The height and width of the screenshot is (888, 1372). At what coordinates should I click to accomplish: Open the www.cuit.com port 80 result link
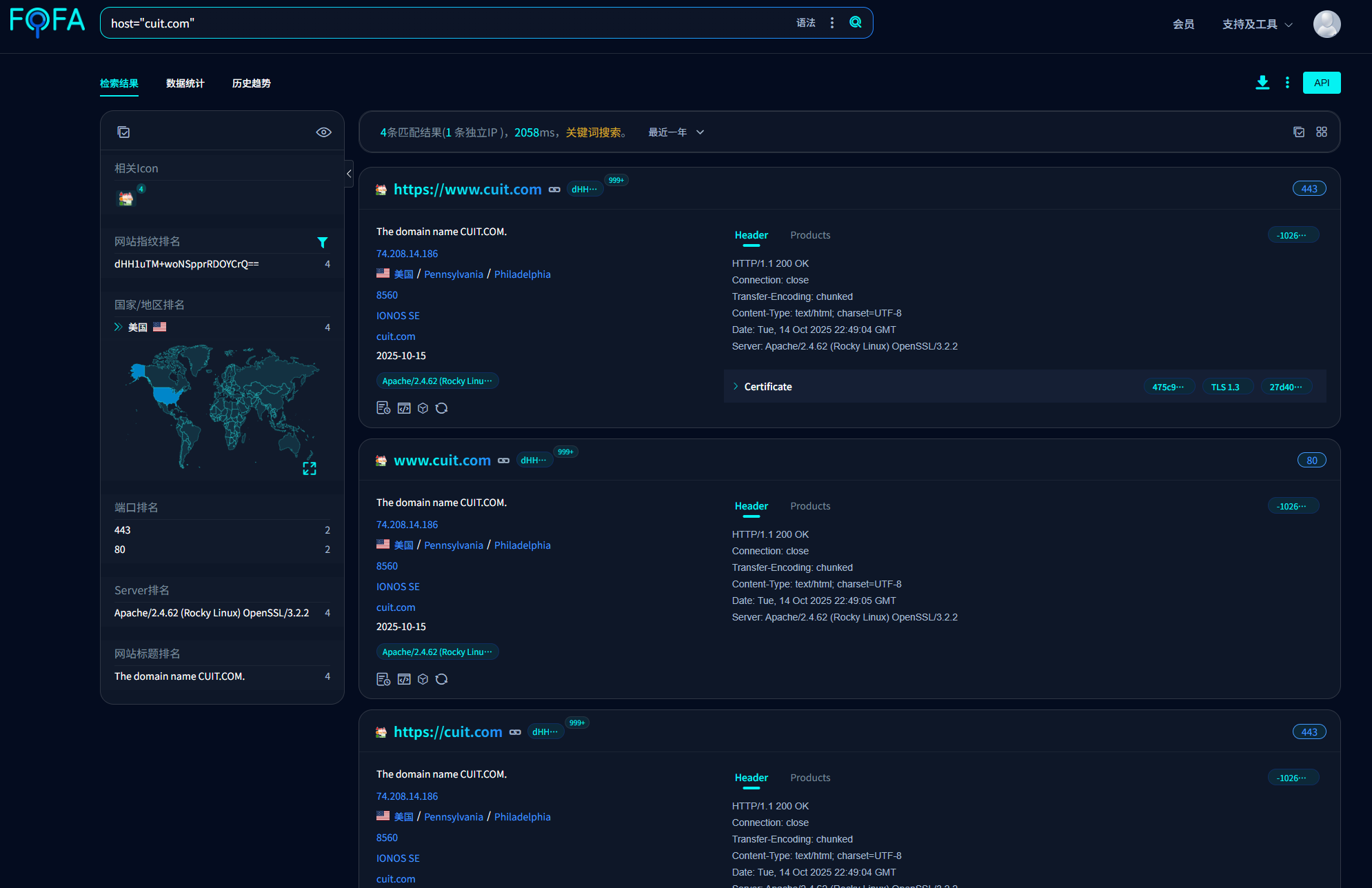[442, 461]
